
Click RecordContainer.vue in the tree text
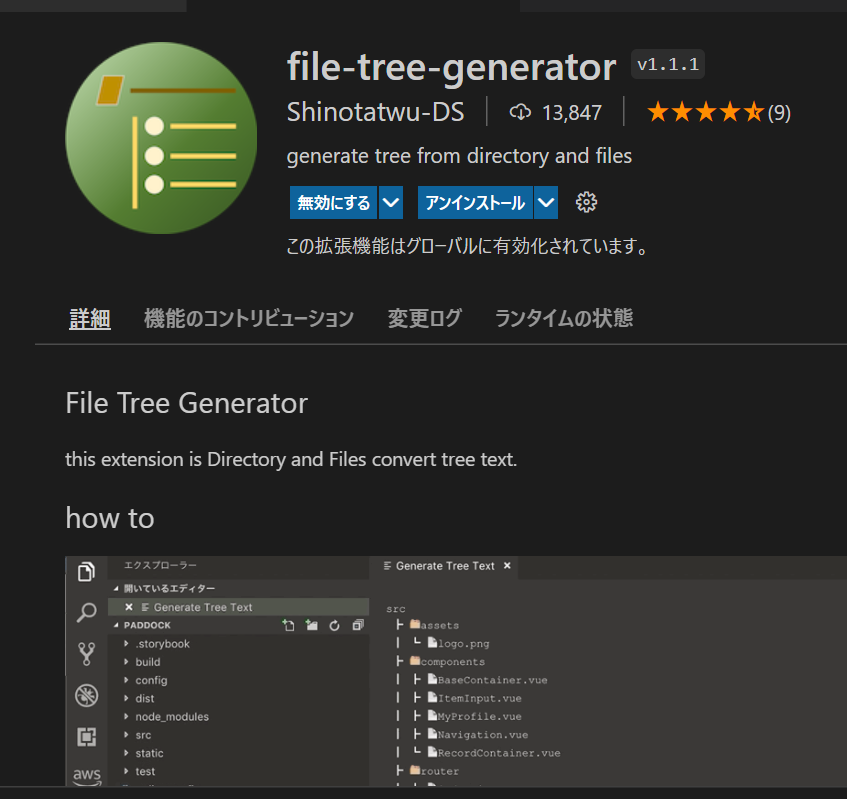(499, 753)
